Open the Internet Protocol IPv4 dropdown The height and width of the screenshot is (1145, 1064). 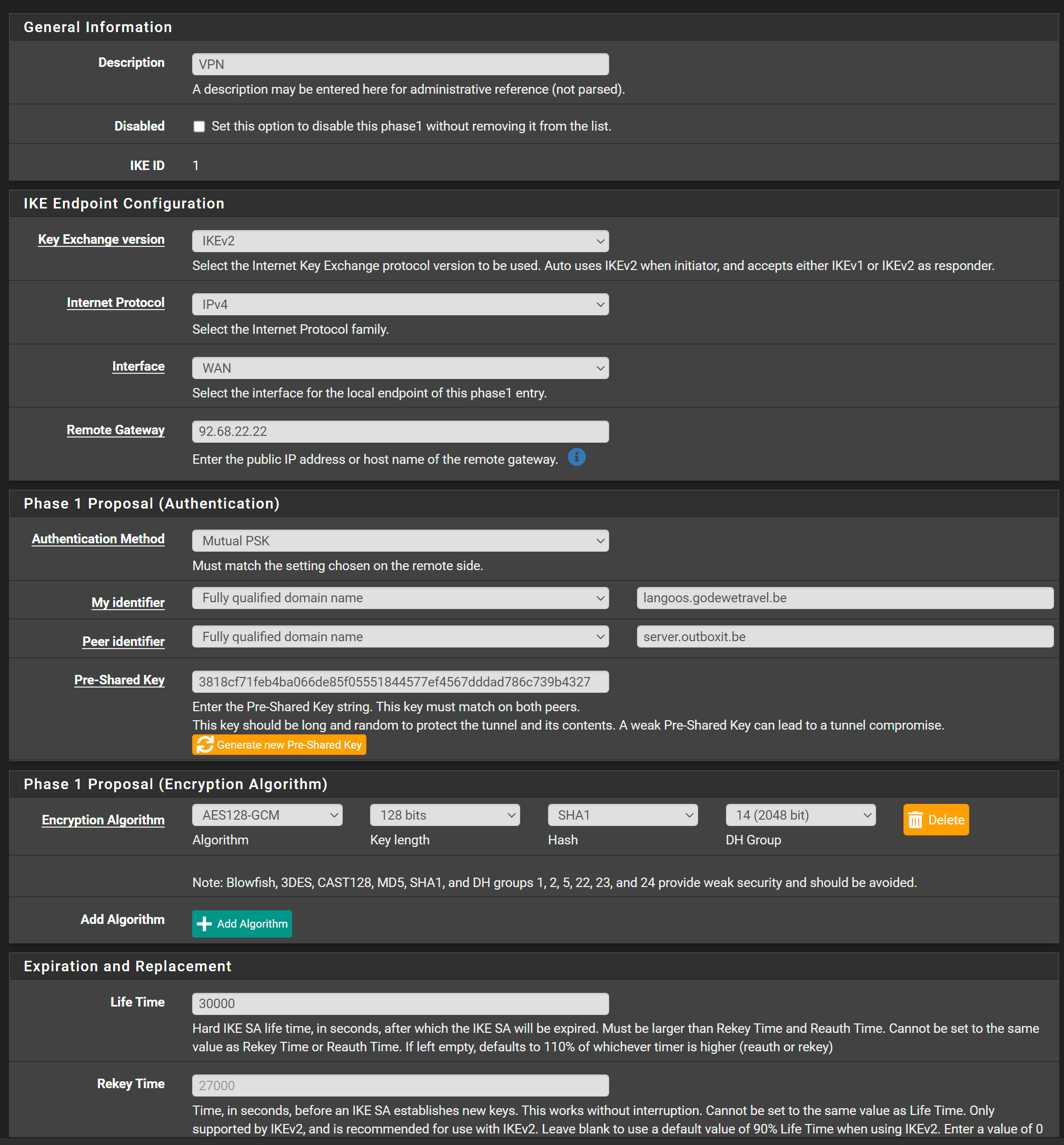click(x=400, y=304)
